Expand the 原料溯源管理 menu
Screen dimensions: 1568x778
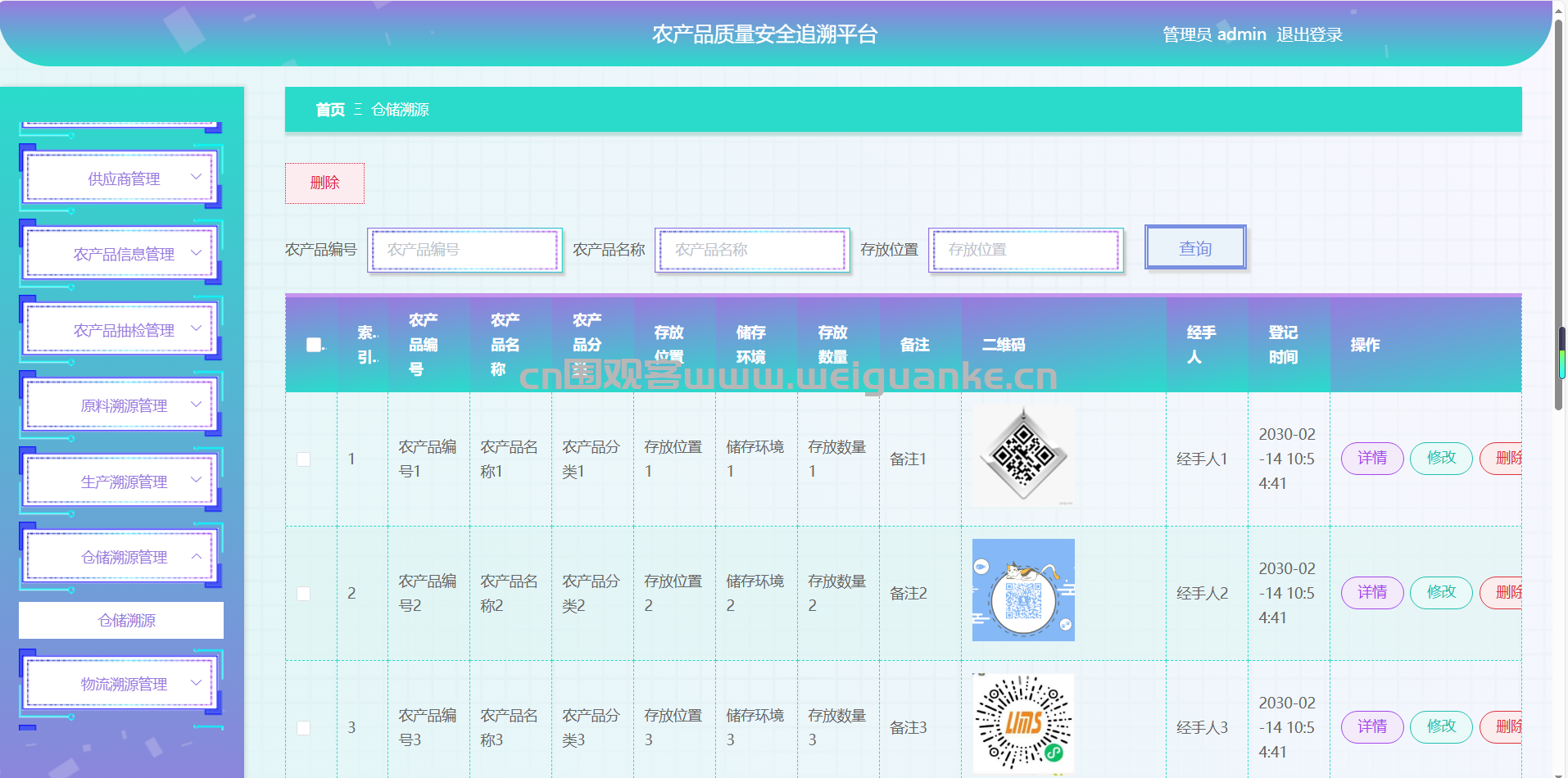click(x=123, y=405)
